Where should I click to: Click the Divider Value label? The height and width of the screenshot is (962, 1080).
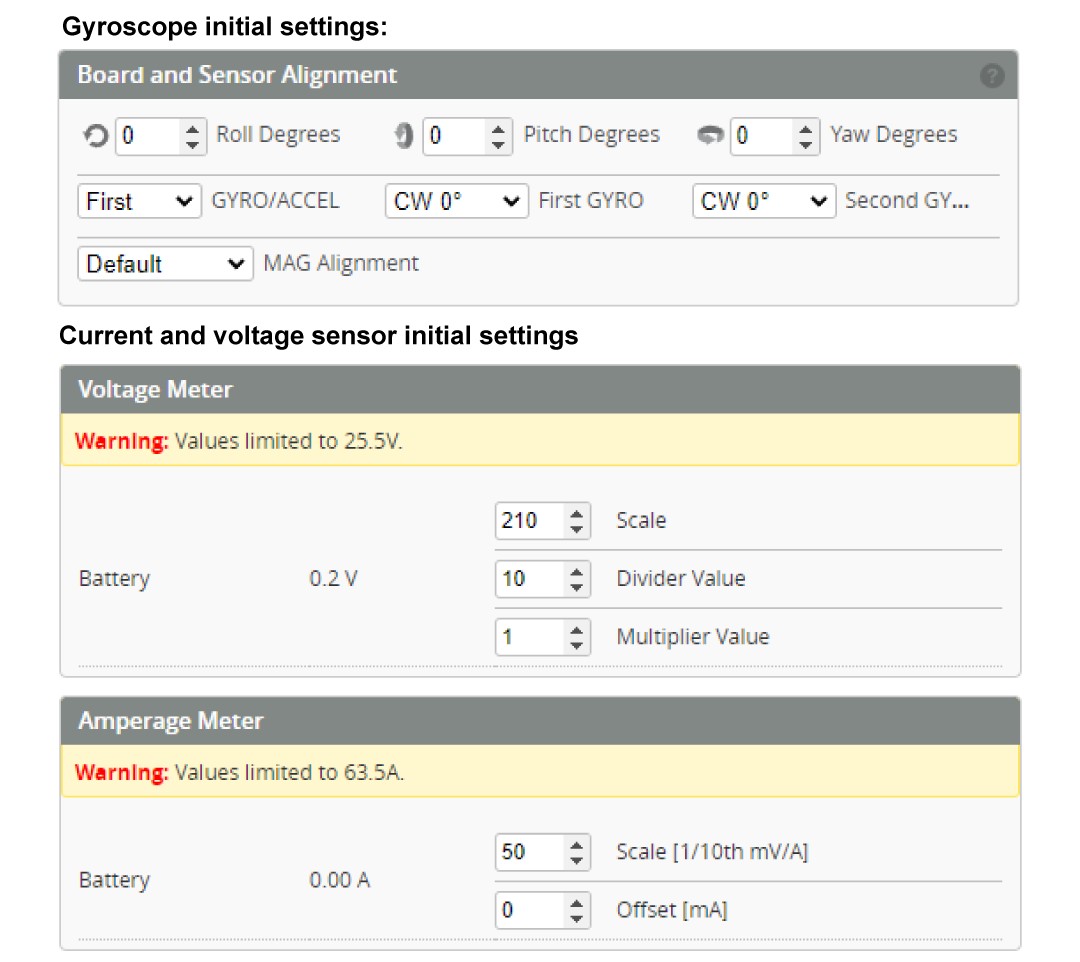pos(681,578)
